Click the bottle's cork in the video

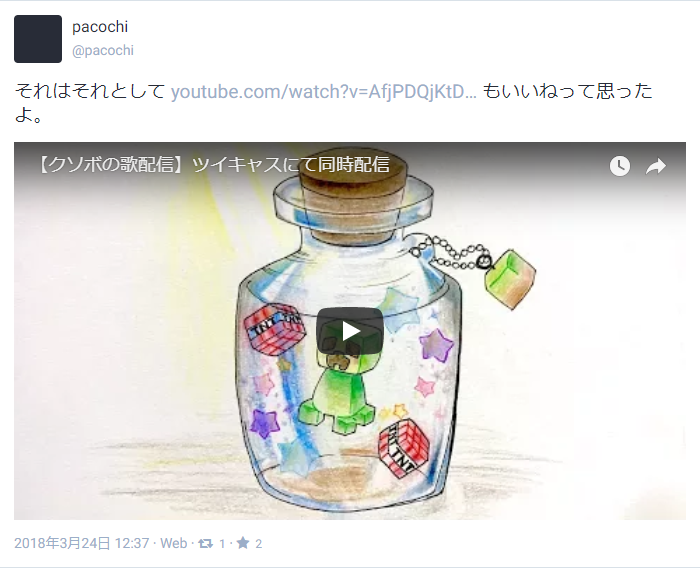(353, 196)
